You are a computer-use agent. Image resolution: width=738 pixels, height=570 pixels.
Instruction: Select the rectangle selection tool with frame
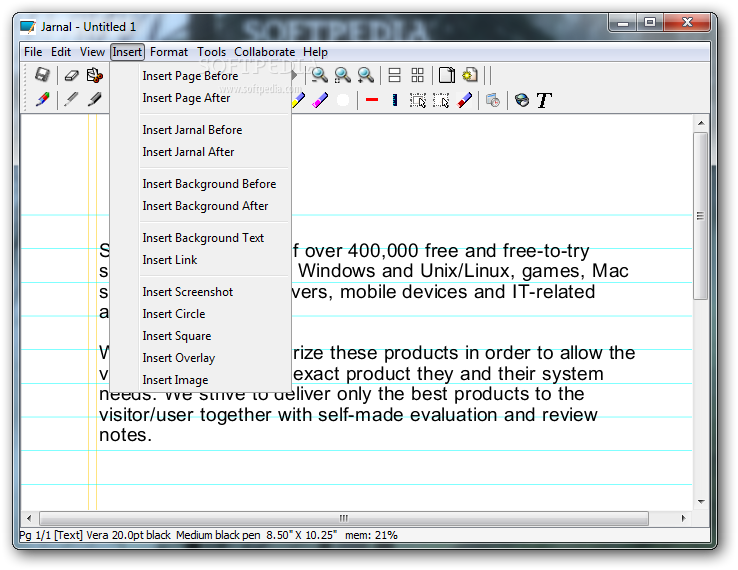(417, 100)
